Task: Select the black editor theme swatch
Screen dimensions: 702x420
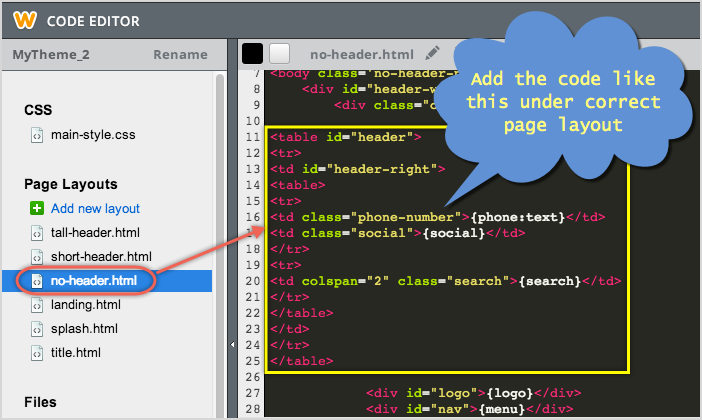Action: (252, 54)
